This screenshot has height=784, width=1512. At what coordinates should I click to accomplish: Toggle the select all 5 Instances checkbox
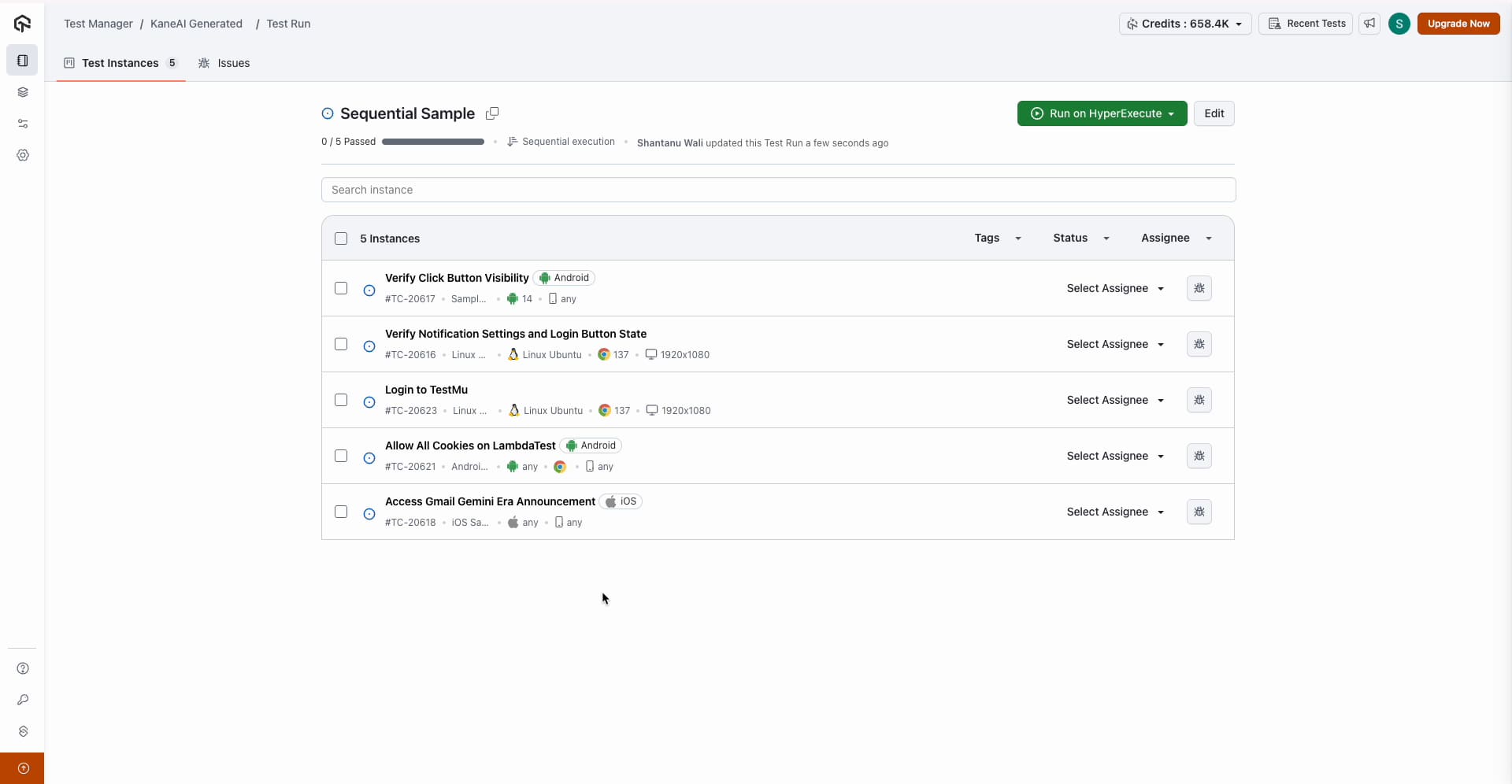pyautogui.click(x=341, y=239)
